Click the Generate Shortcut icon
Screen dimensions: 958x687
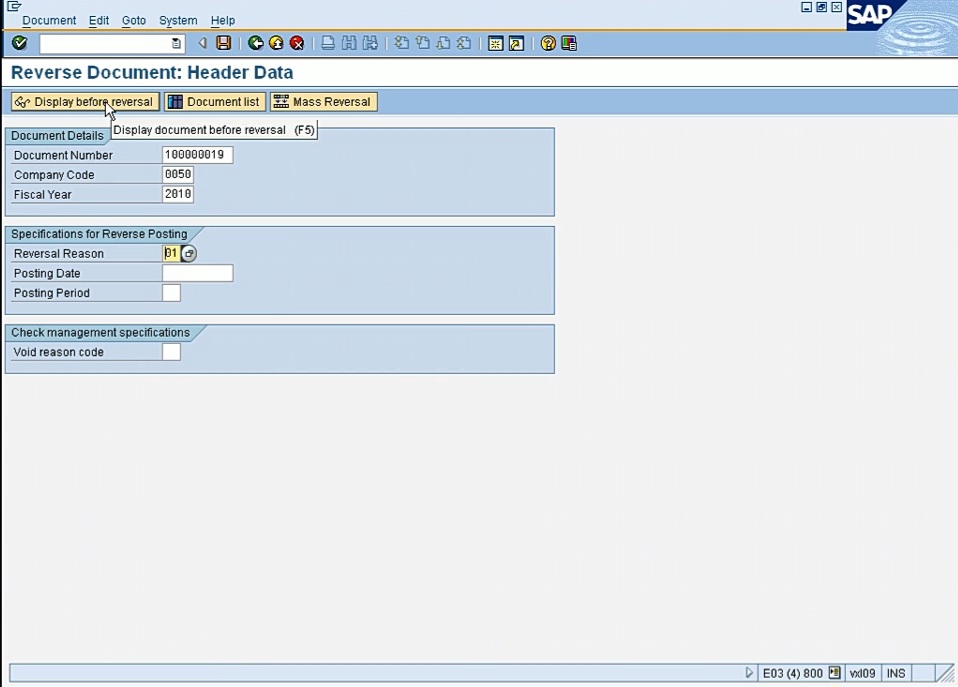516,43
